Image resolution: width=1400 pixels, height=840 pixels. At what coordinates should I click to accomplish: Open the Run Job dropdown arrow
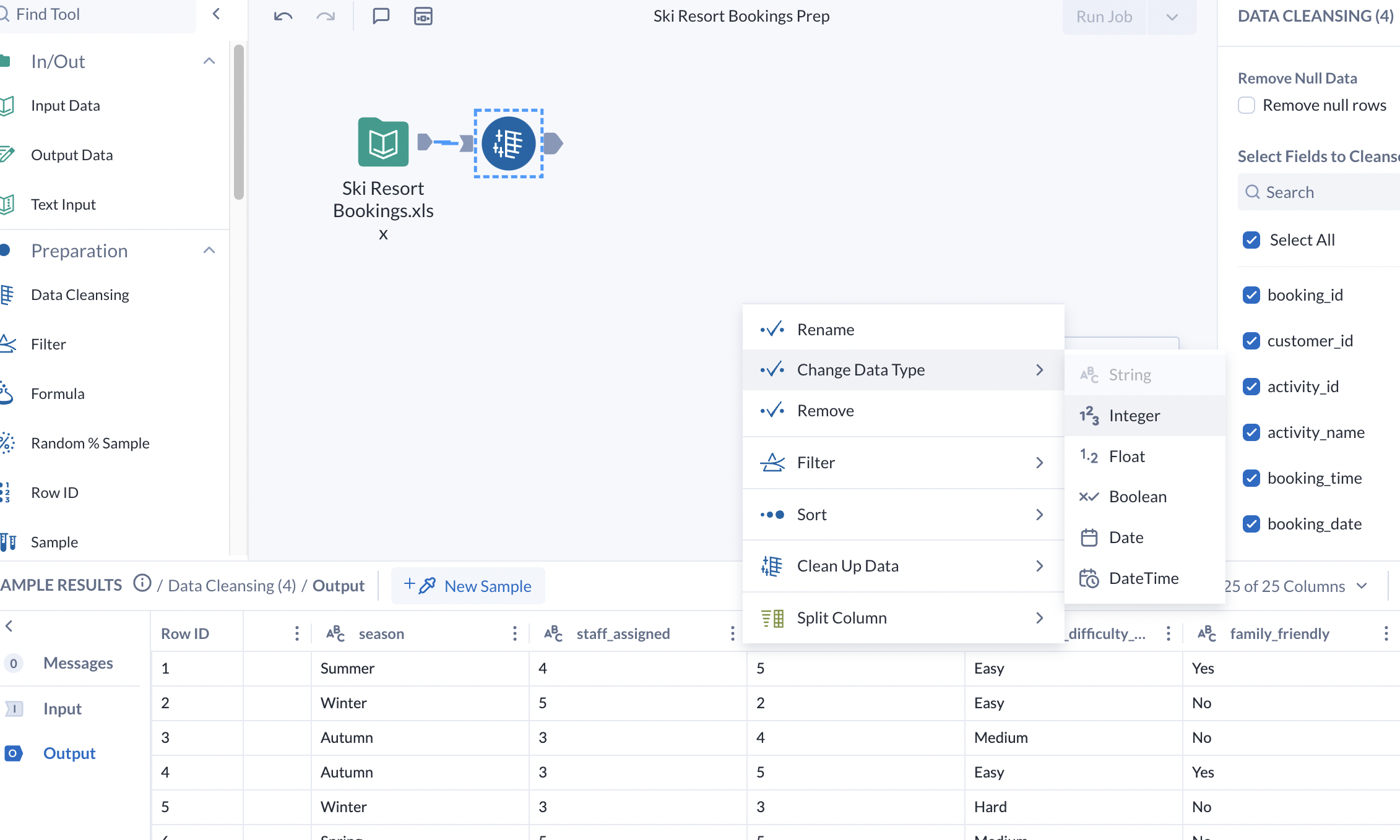(1172, 17)
